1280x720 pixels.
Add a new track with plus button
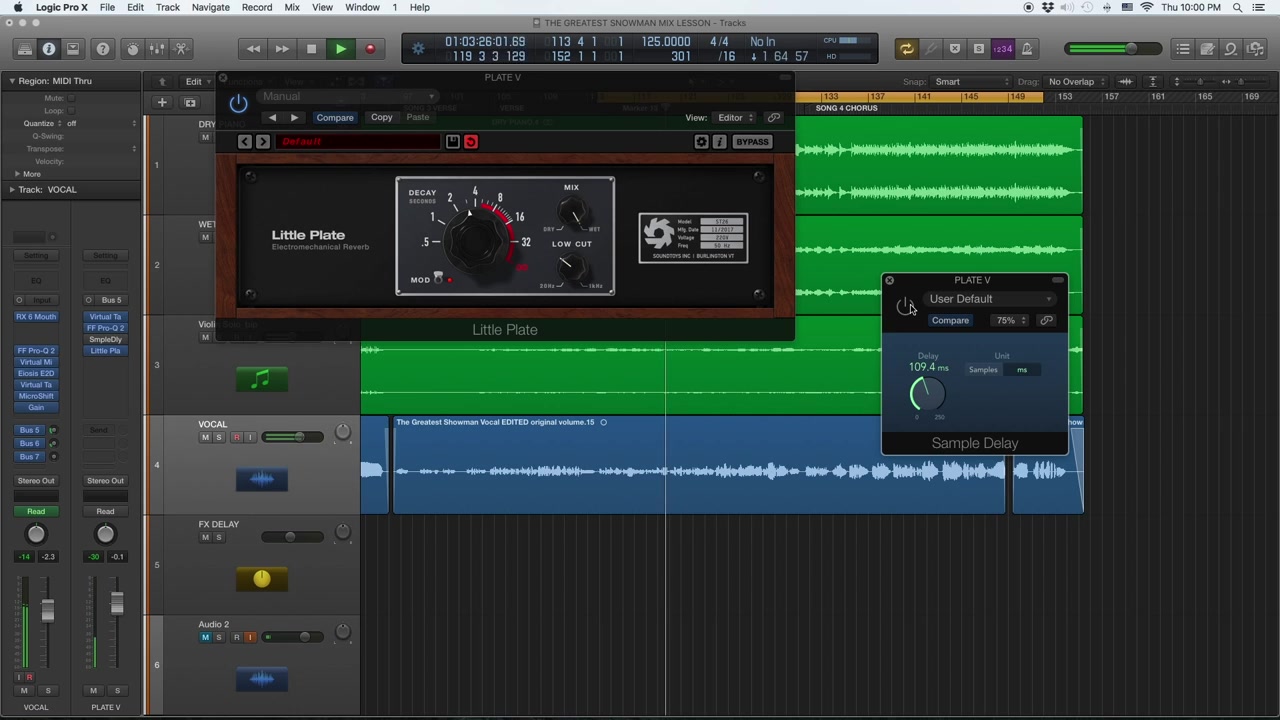[x=162, y=102]
